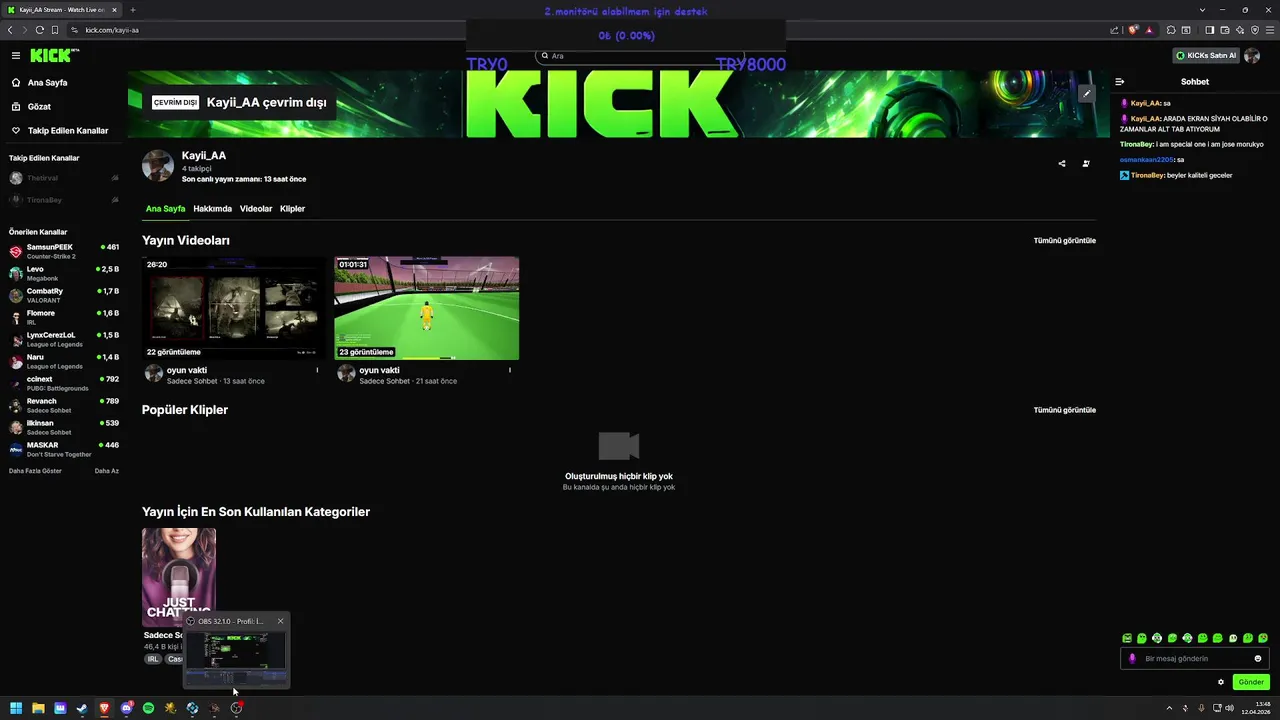1280x720 pixels.
Task: Open the Kayii_AA channel avatar
Action: 158,166
